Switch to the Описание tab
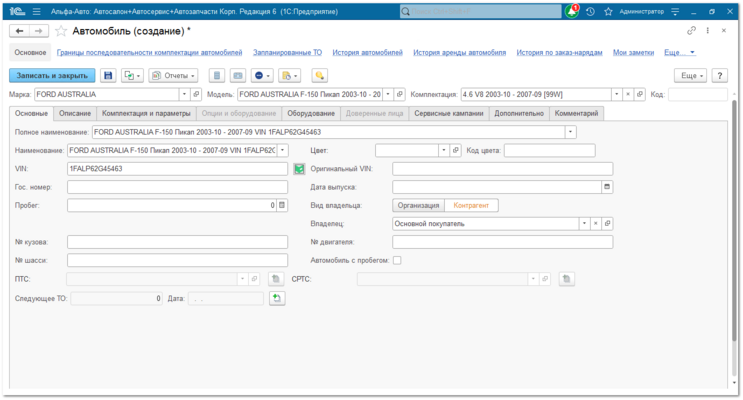The width and height of the screenshot is (743, 400). click(75, 113)
